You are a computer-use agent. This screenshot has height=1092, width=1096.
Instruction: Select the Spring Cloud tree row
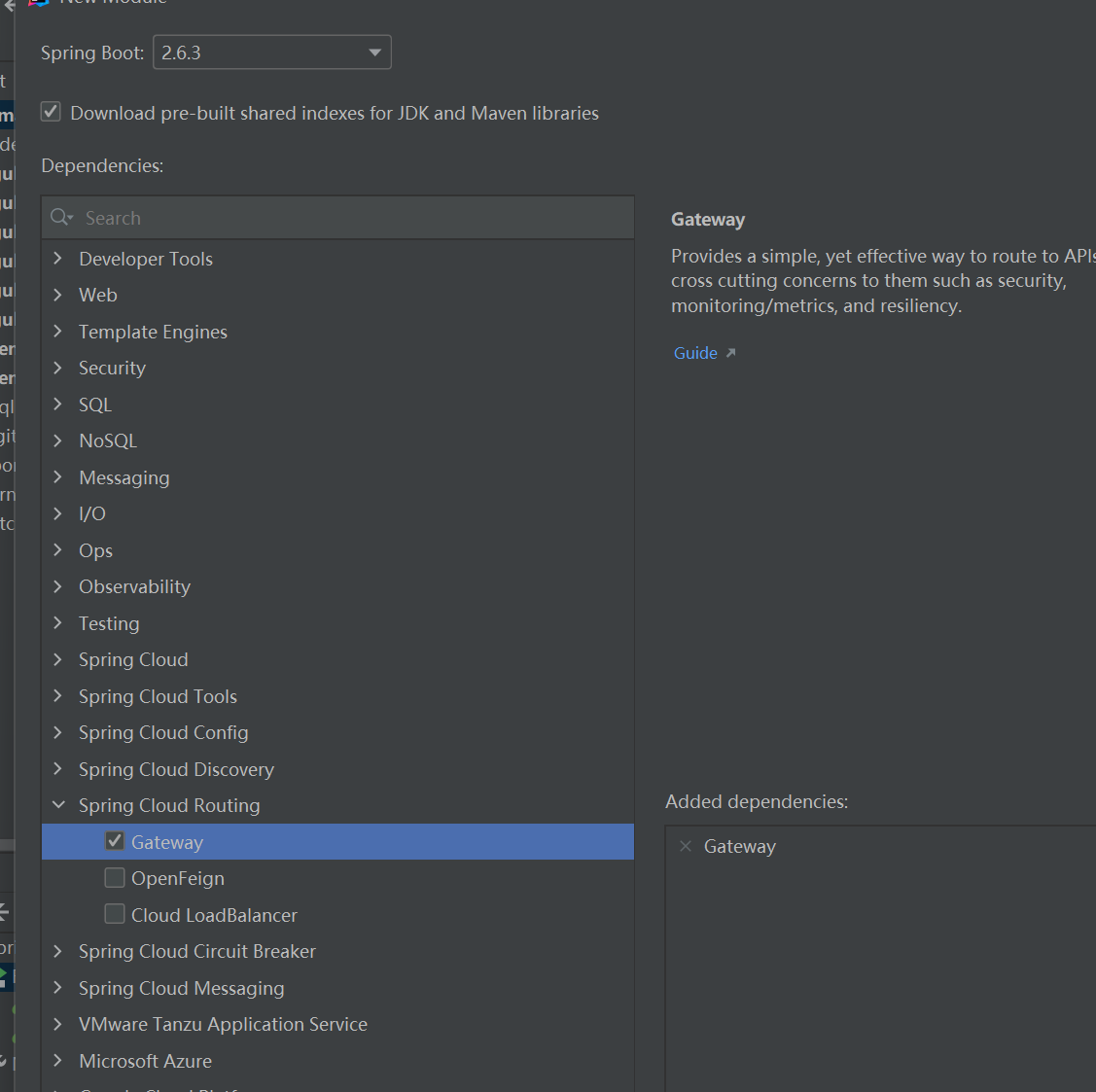(x=337, y=659)
